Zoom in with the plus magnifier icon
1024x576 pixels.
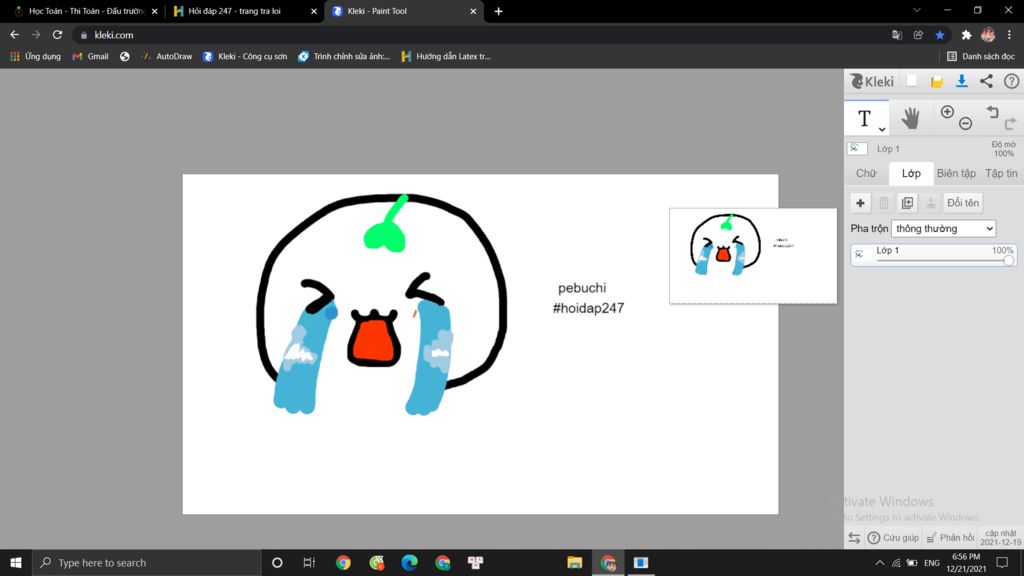coord(947,112)
